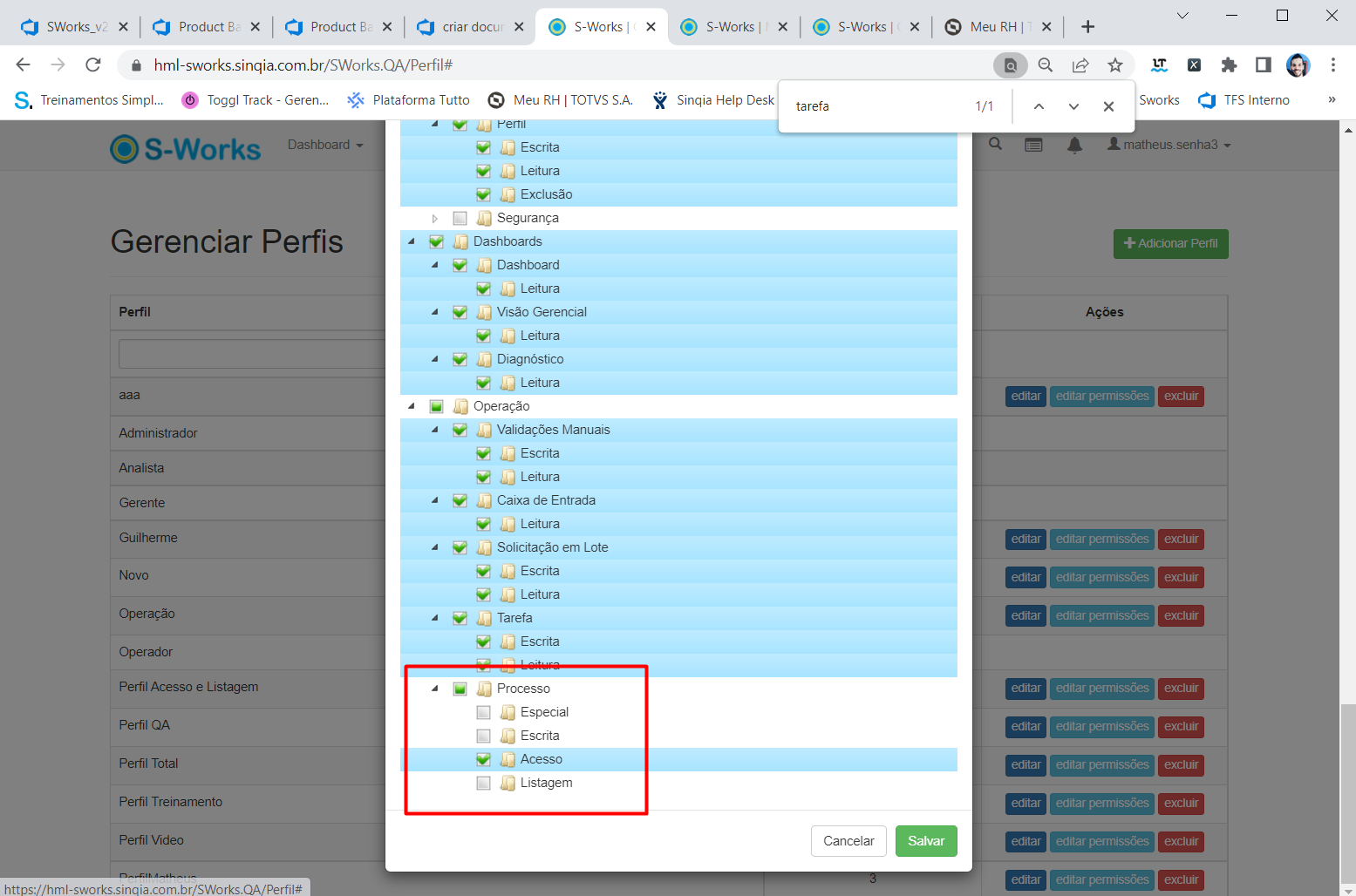Collapse the Processo tree node
The width and height of the screenshot is (1356, 896).
pos(435,689)
